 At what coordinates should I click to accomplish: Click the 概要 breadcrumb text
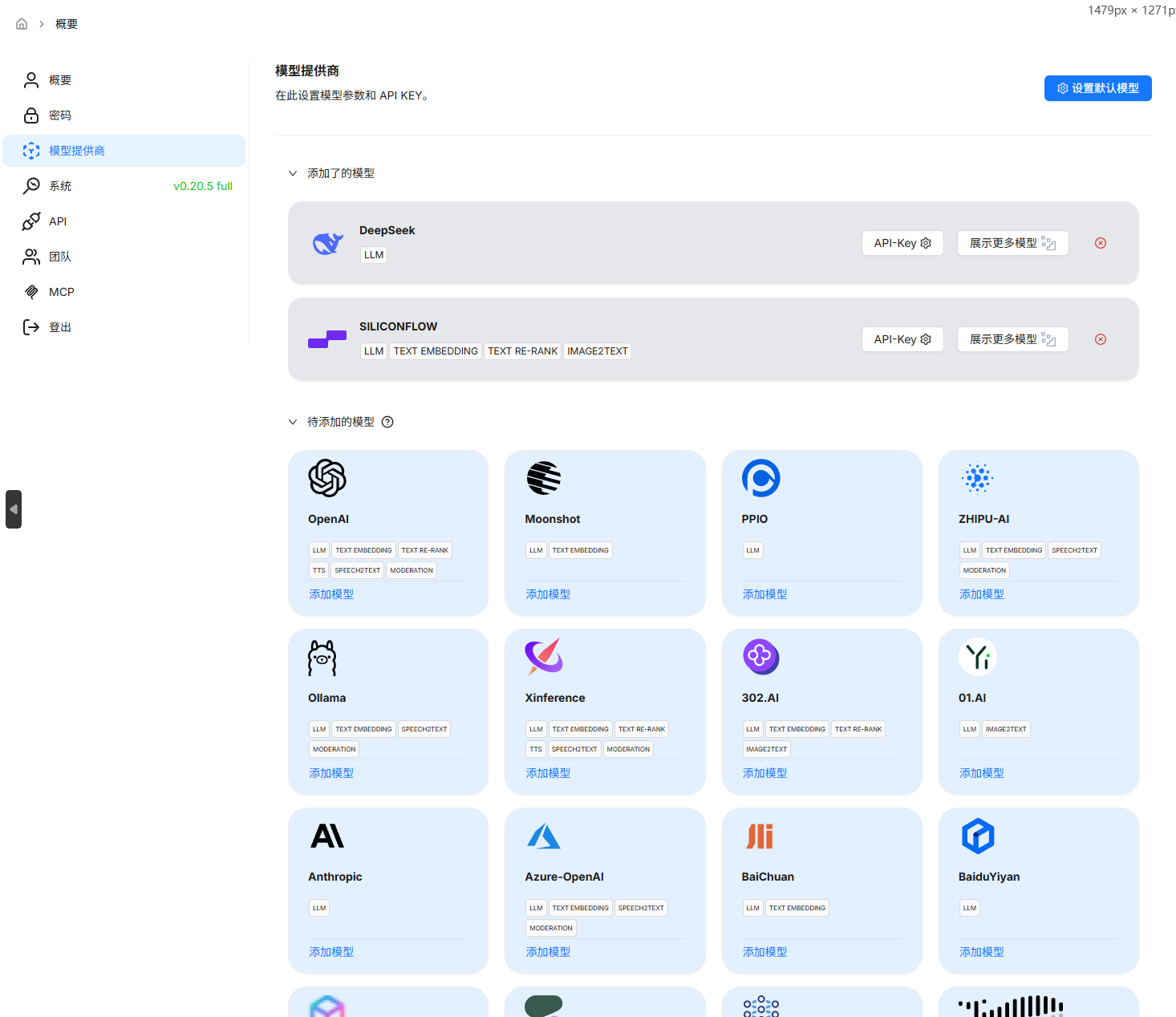pyautogui.click(x=67, y=24)
